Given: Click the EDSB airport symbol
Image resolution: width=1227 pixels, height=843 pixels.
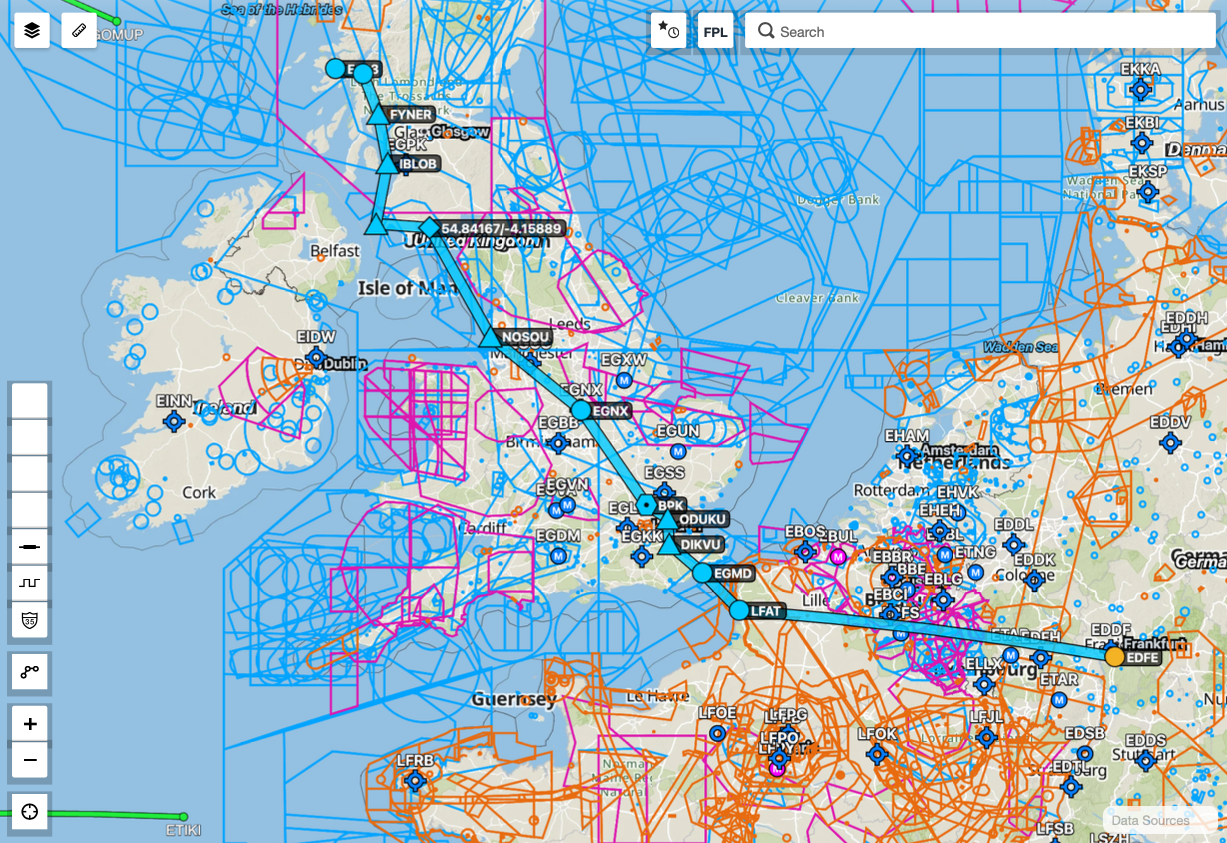Looking at the screenshot, I should [x=1084, y=753].
